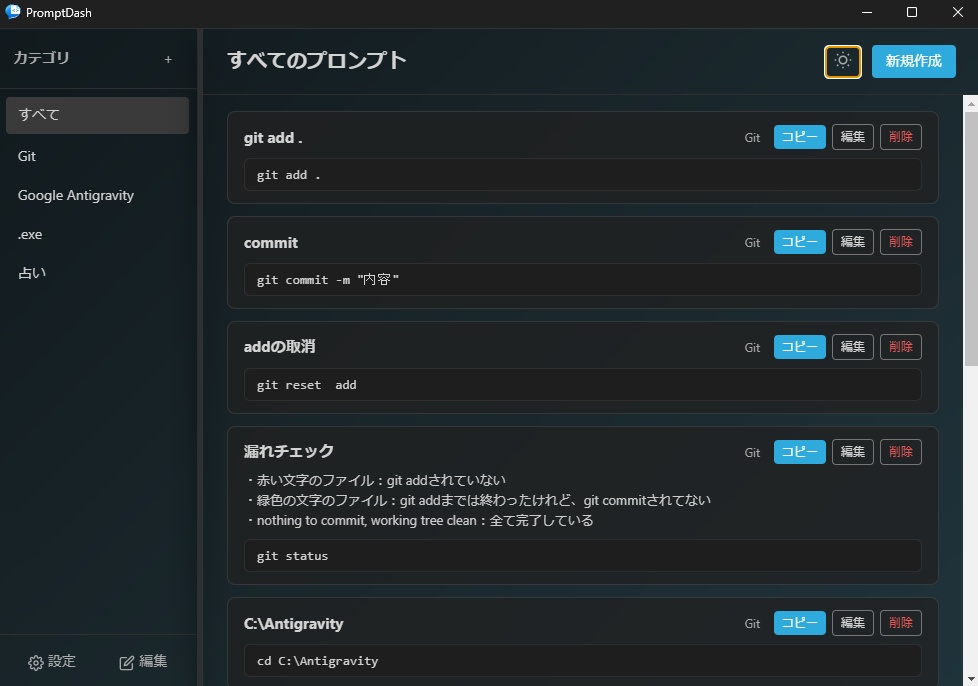The height and width of the screenshot is (686, 978).
Task: Edit the 'git add .' prompt
Action: [853, 137]
